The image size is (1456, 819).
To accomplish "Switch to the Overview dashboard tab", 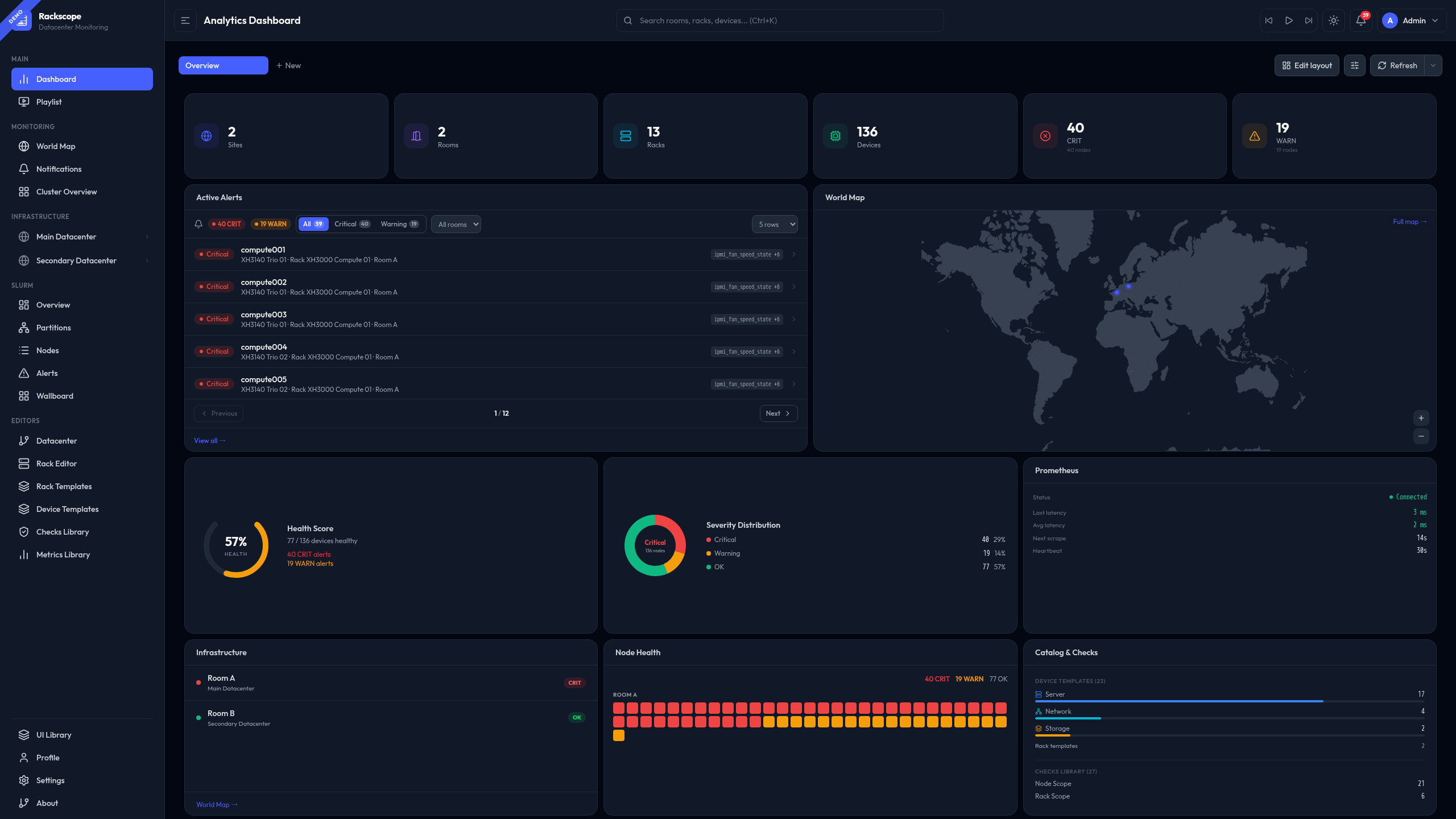I will pyautogui.click(x=223, y=65).
